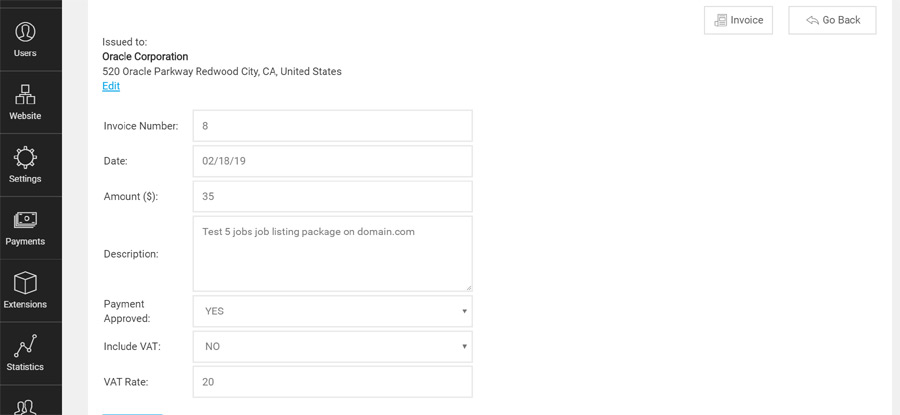This screenshot has height=415, width=900.
Task: Select the Amount ($) input field
Action: pyautogui.click(x=332, y=196)
